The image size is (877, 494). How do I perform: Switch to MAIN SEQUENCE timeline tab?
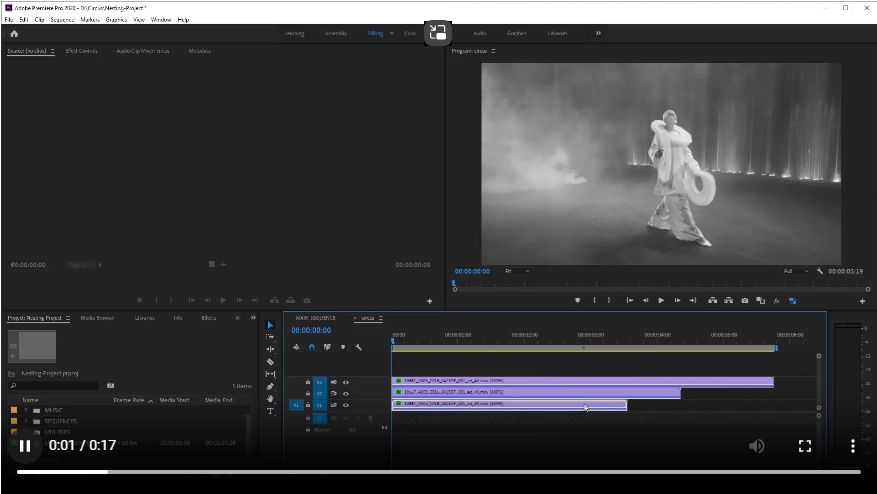(x=315, y=318)
